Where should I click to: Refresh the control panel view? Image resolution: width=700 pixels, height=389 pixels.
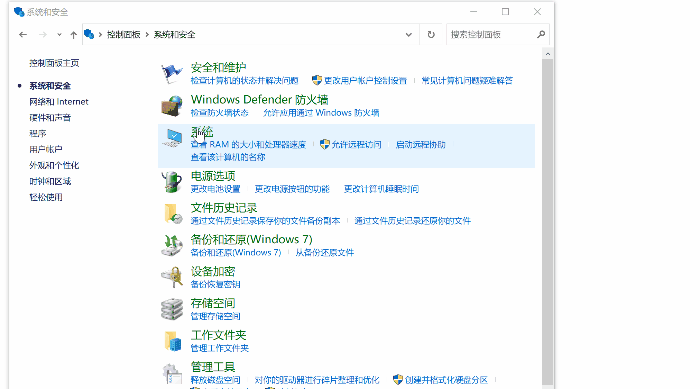pos(431,34)
